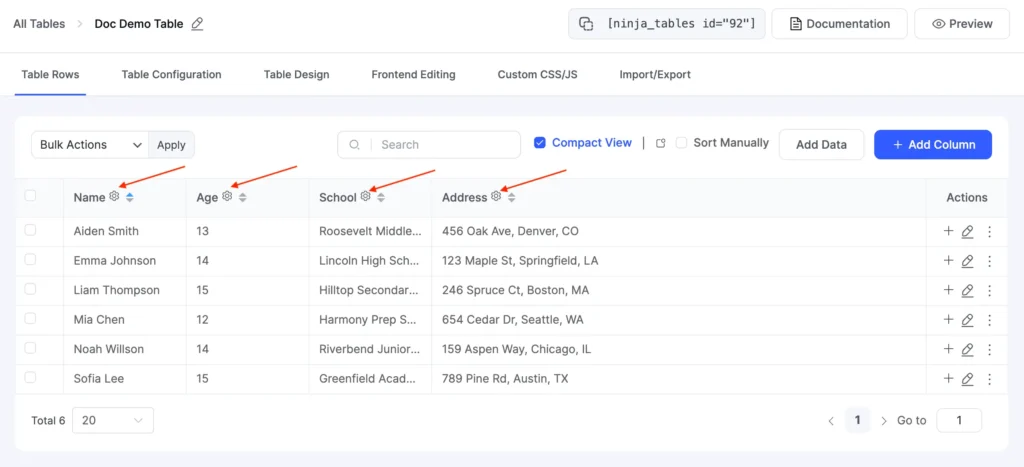Click the cell 789 Pine Rd, Austin, TX
The width and height of the screenshot is (1024, 467).
click(505, 379)
